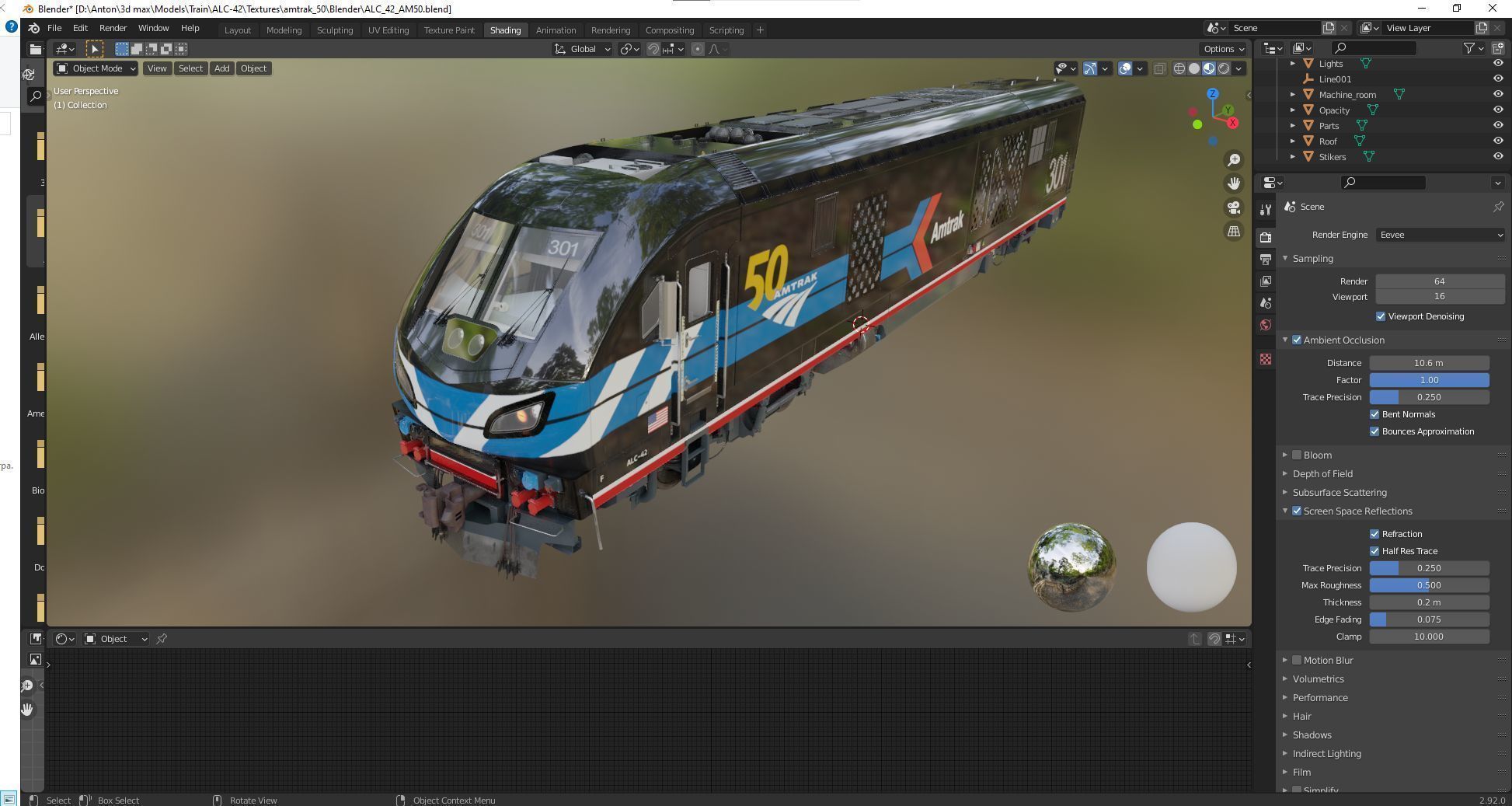Switch to Wireframe viewport shading
The height and width of the screenshot is (806, 1512).
(x=1179, y=68)
